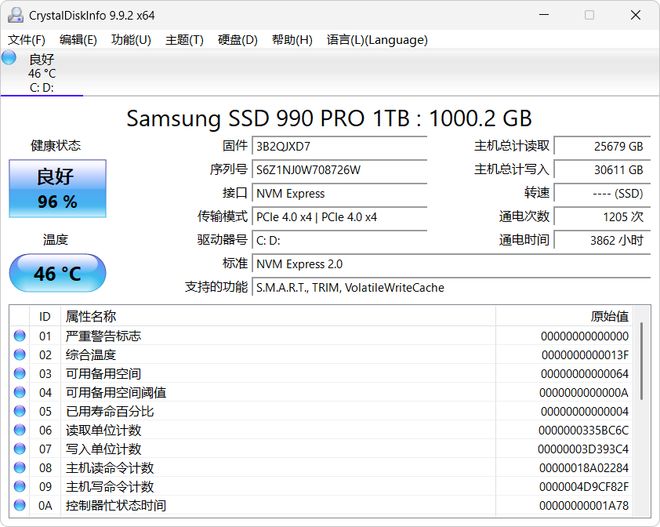Select the 已用寿命百分比 attribute name
The height and width of the screenshot is (527, 660).
[110, 411]
